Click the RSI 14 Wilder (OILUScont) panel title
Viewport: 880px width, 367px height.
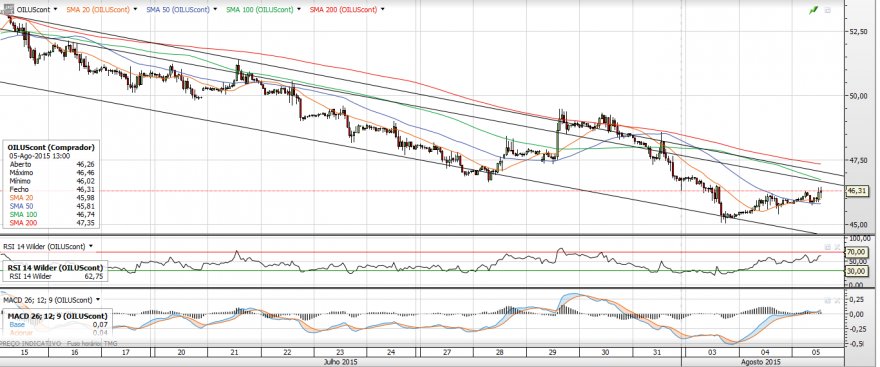[44, 246]
